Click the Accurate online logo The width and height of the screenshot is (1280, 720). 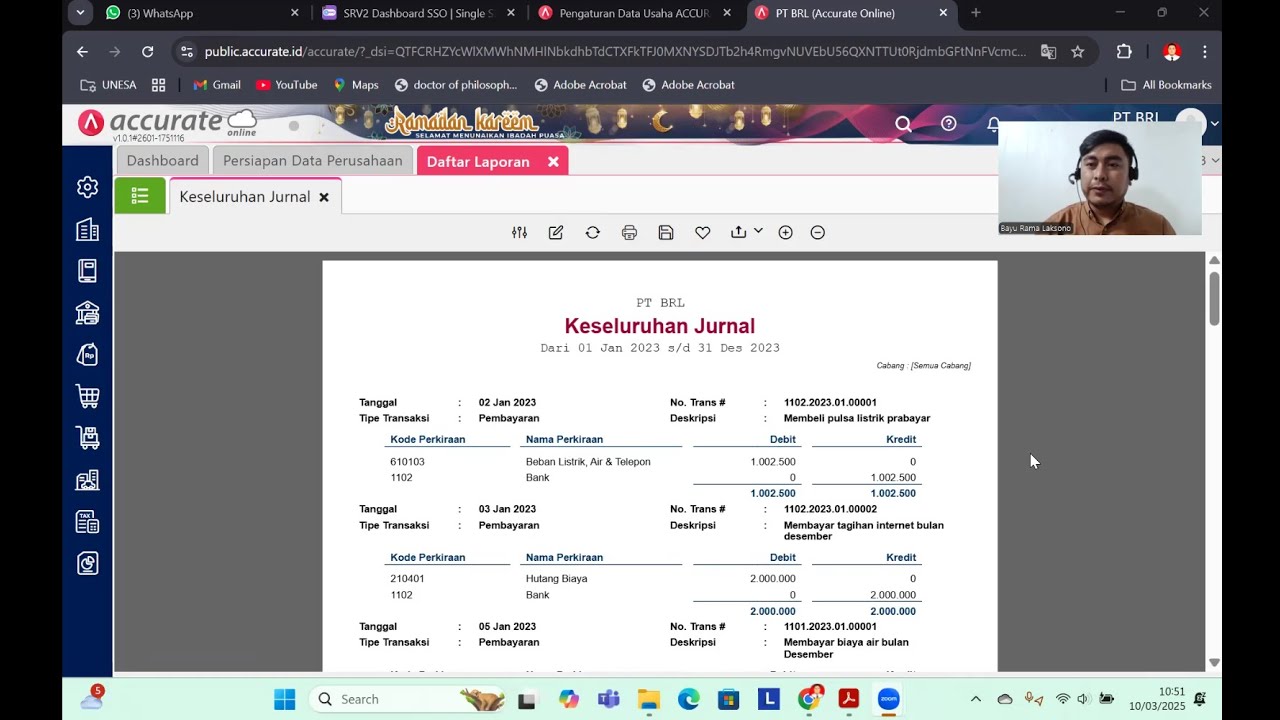pos(170,124)
